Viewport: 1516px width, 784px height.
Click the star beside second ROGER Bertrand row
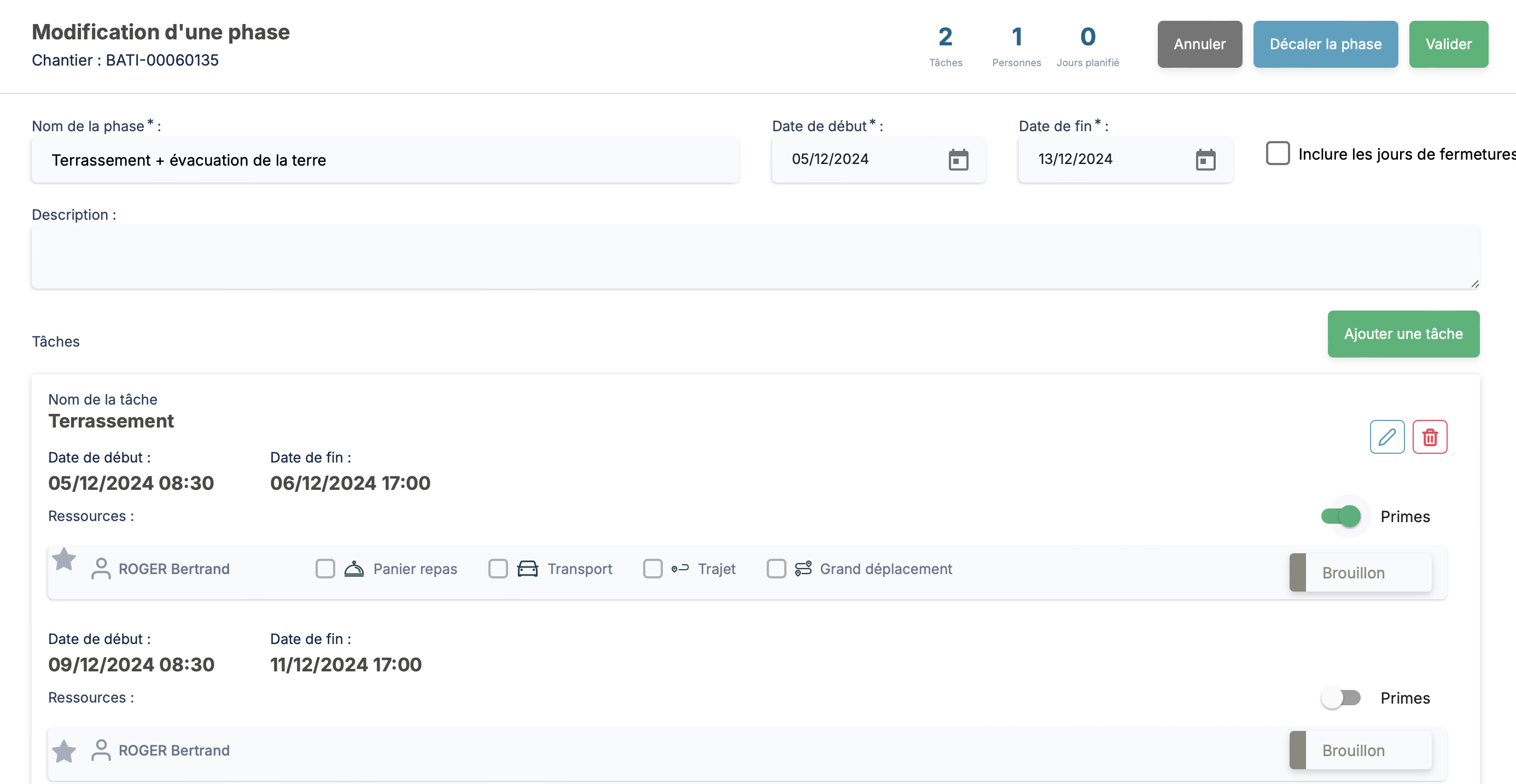coord(64,751)
